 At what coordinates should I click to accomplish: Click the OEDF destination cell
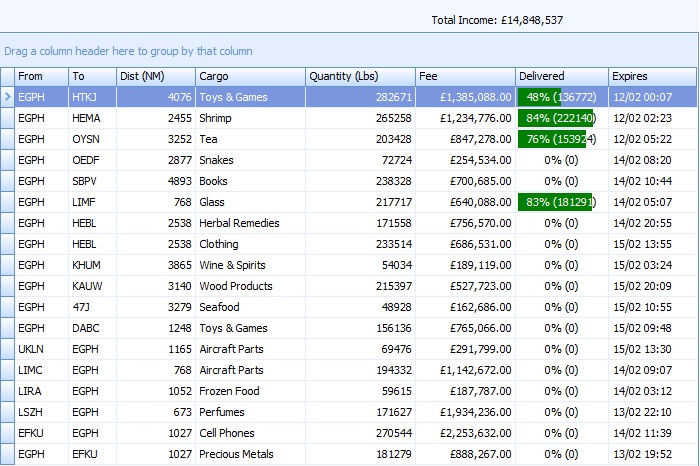point(92,160)
